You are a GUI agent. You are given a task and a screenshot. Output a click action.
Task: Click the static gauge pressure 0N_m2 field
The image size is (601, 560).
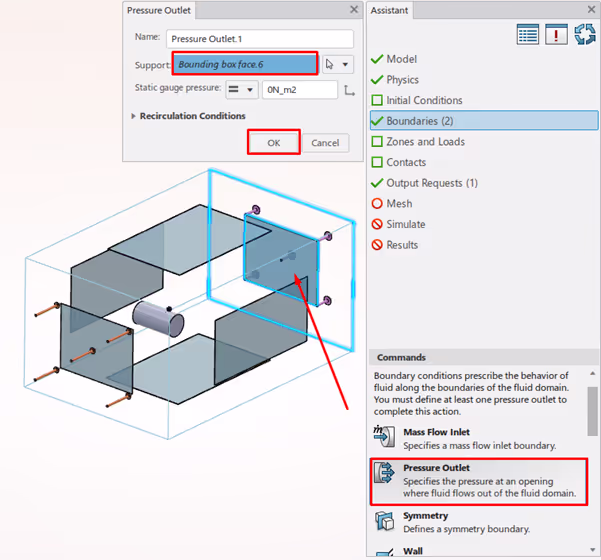click(300, 90)
